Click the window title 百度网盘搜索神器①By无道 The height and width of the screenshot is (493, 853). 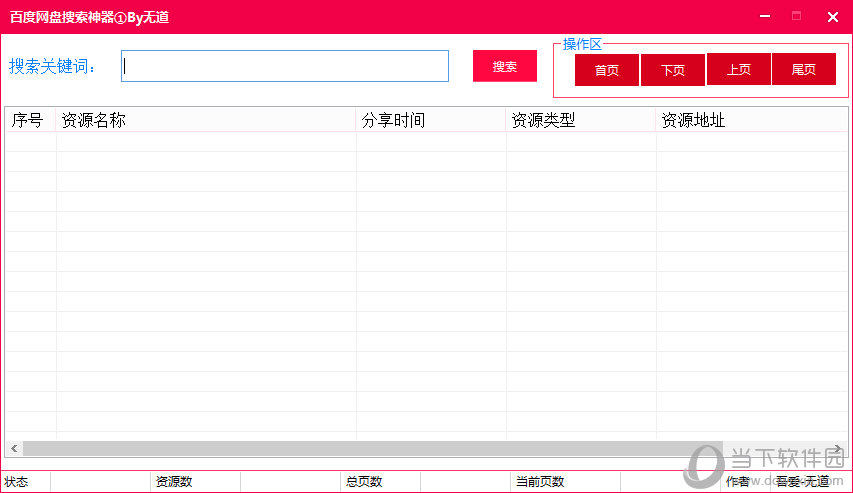[89, 17]
